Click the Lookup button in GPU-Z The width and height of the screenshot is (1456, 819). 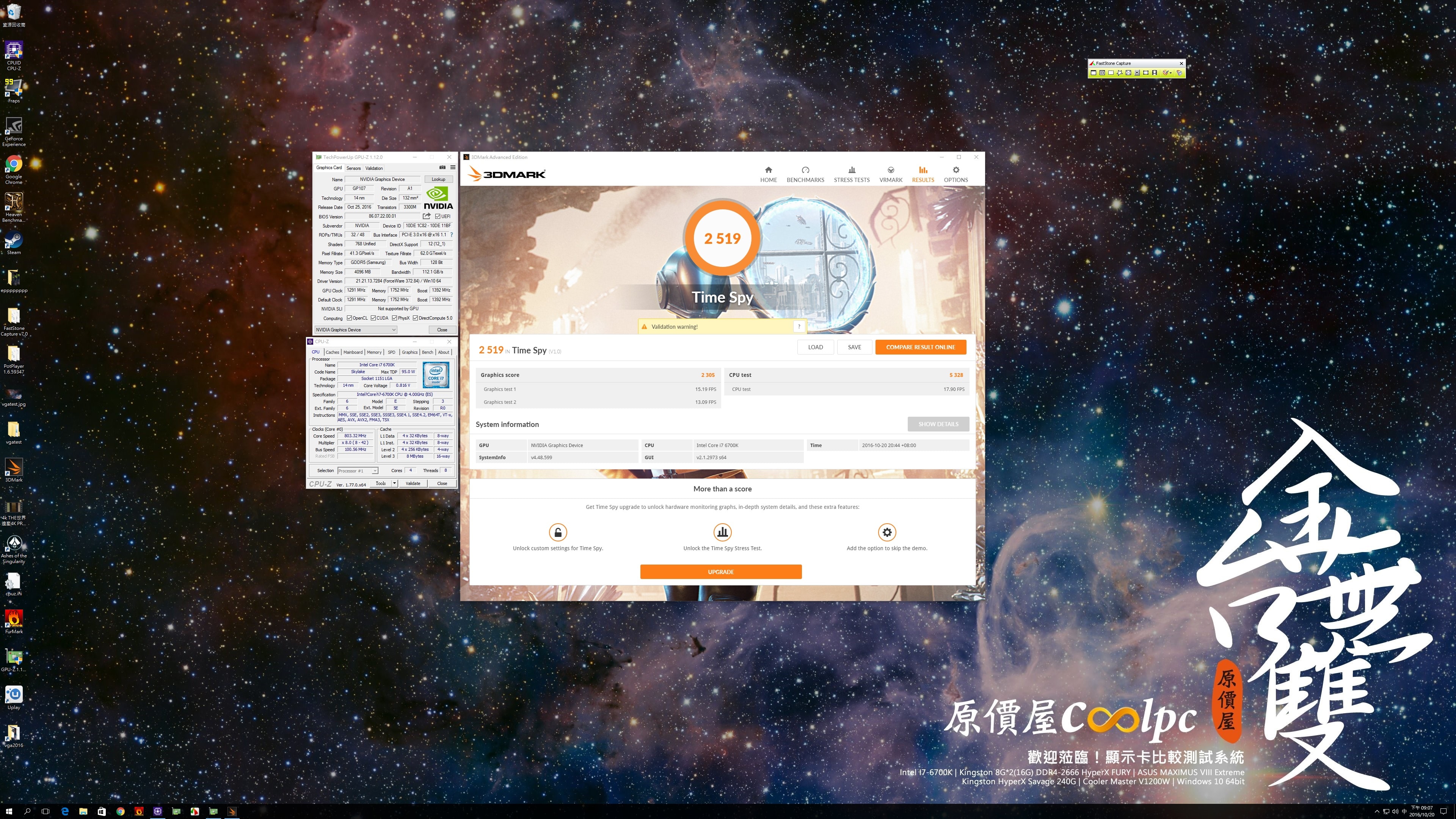(x=439, y=179)
